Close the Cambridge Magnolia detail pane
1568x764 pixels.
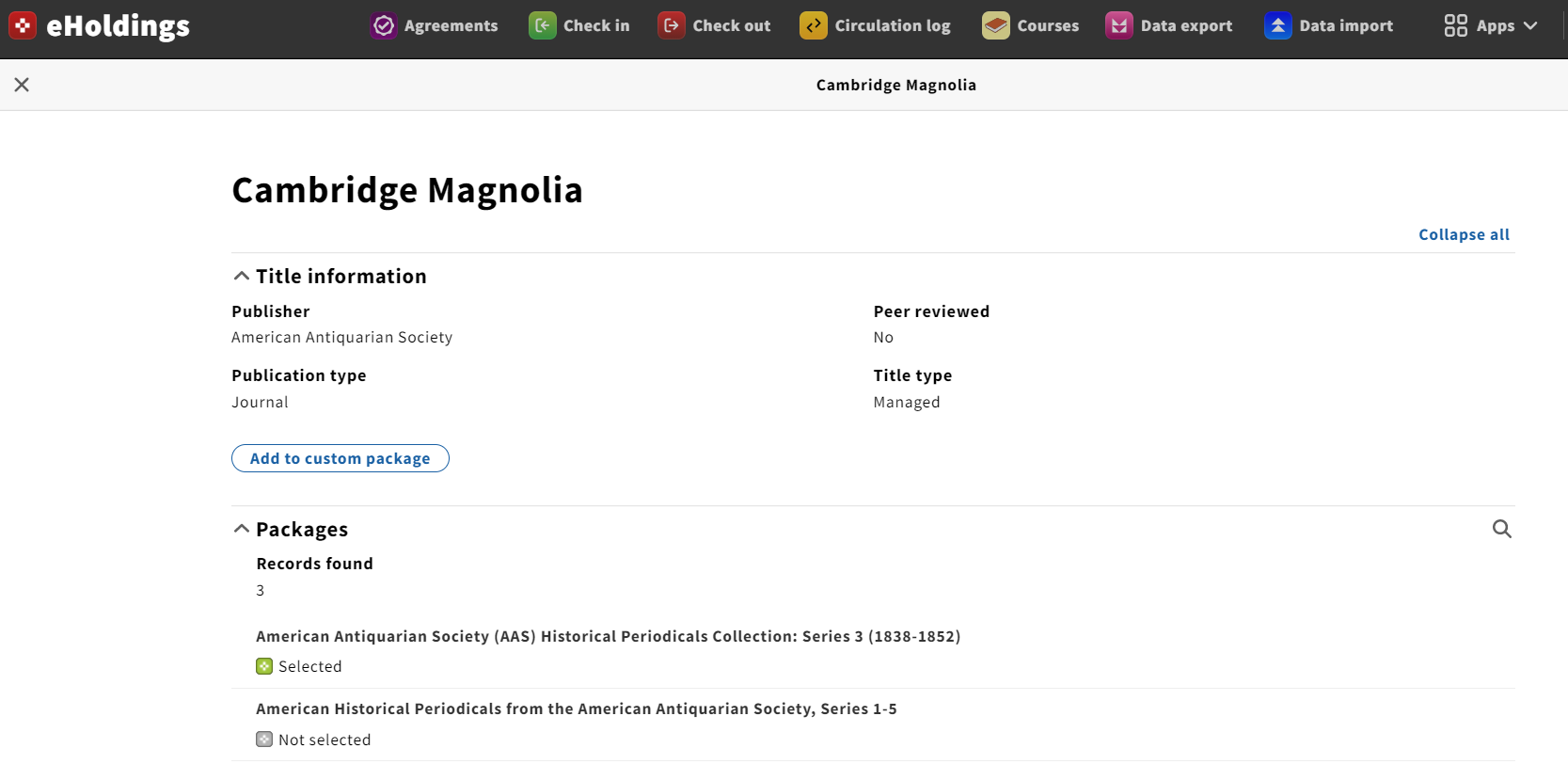pyautogui.click(x=22, y=85)
